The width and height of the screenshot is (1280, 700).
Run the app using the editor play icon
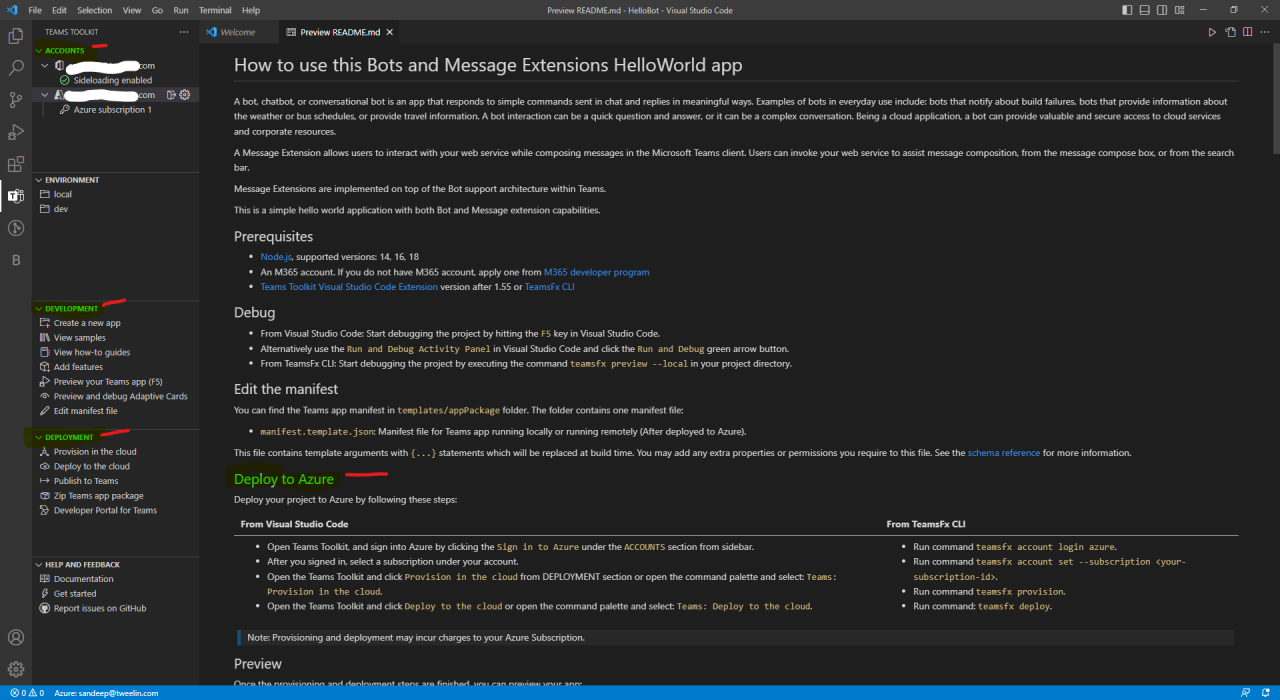point(1212,31)
